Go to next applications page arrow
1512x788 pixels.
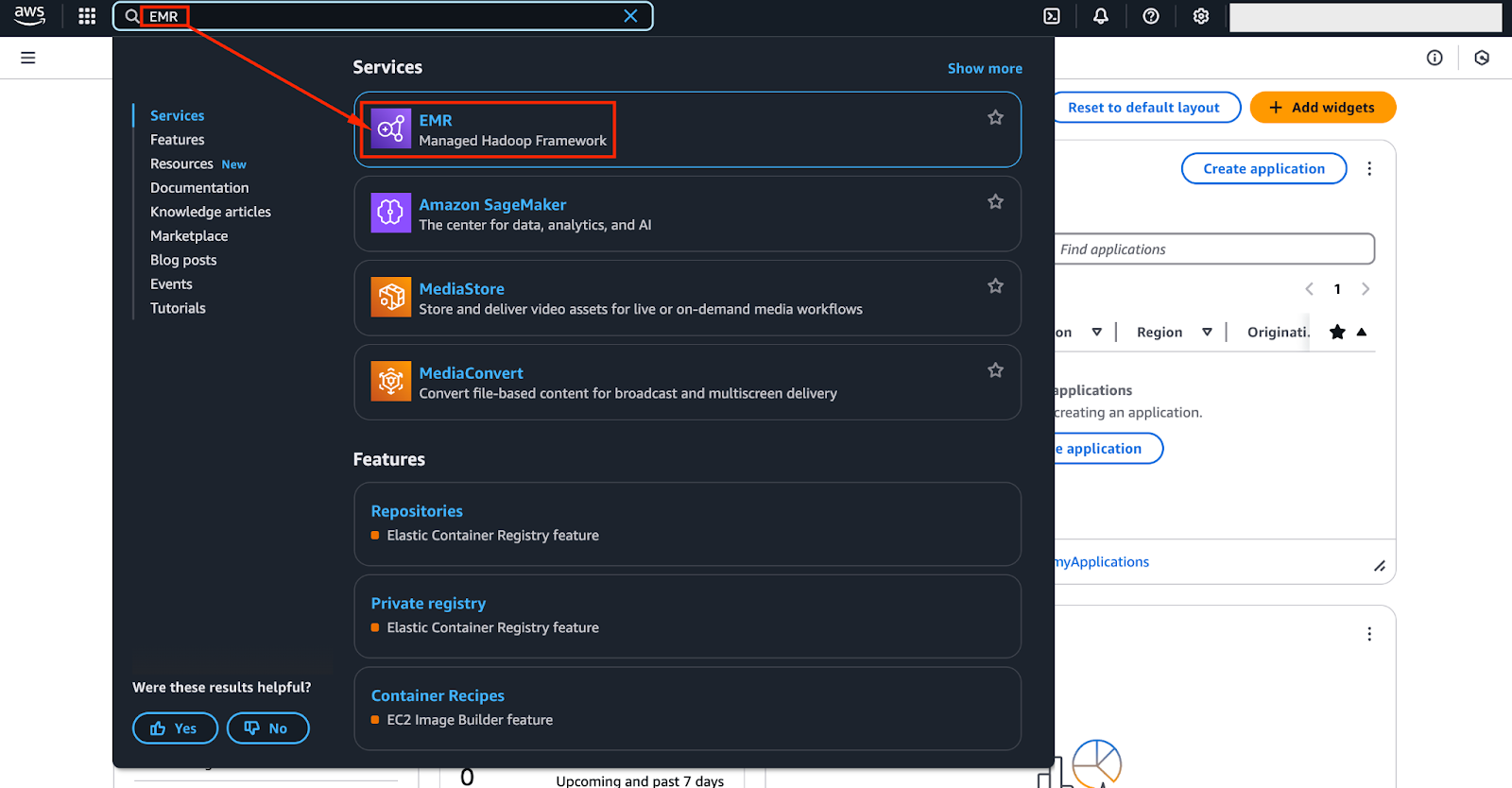pyautogui.click(x=1366, y=289)
